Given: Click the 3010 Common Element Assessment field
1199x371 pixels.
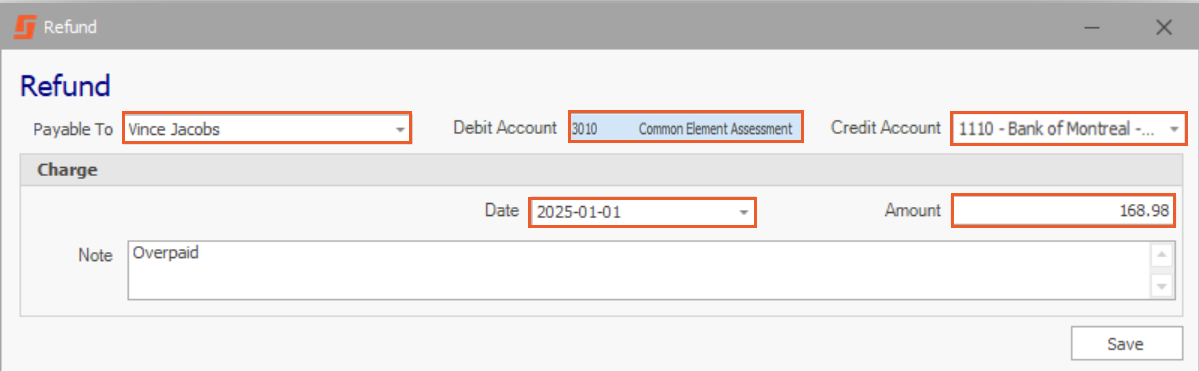Looking at the screenshot, I should pyautogui.click(x=685, y=128).
